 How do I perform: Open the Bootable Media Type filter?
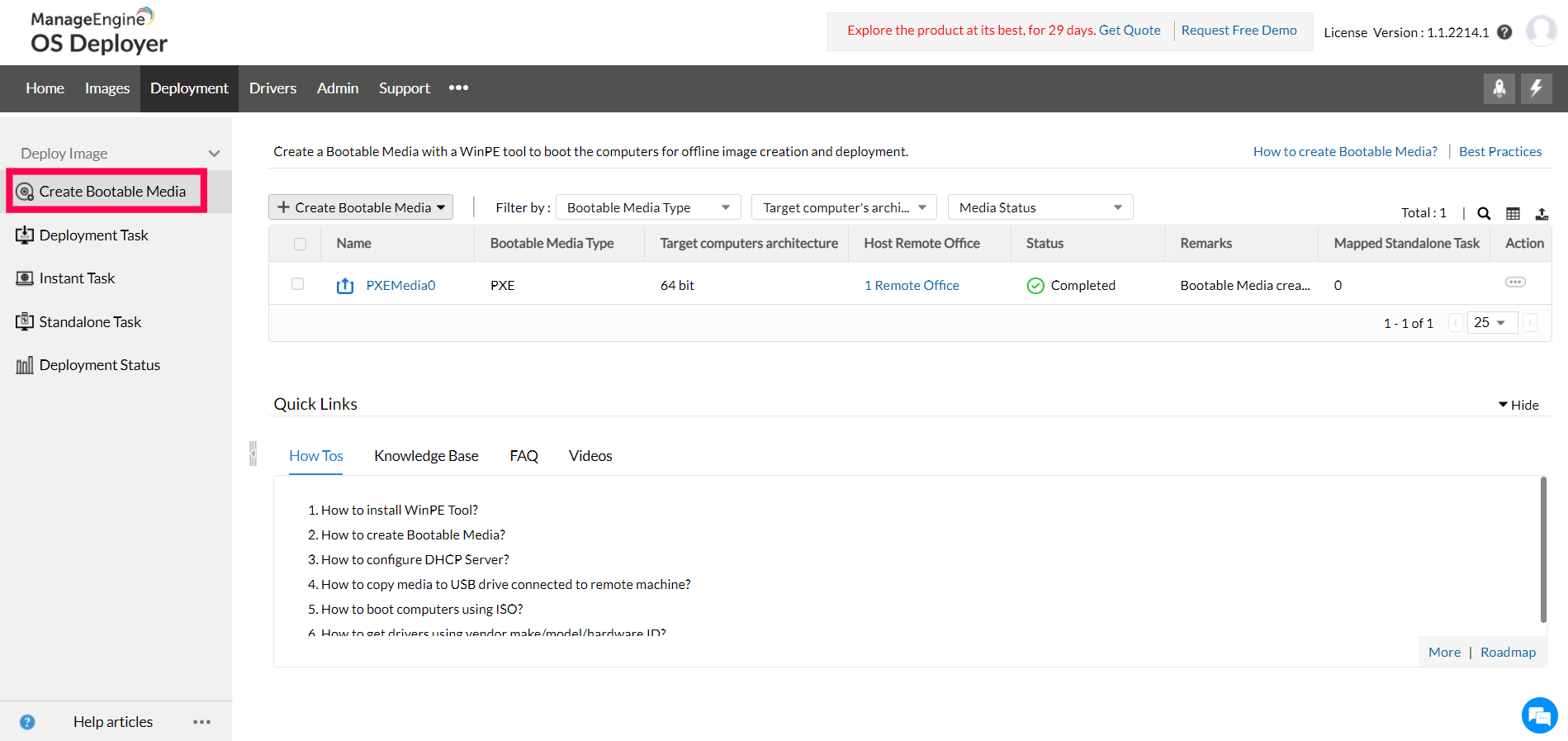(648, 207)
